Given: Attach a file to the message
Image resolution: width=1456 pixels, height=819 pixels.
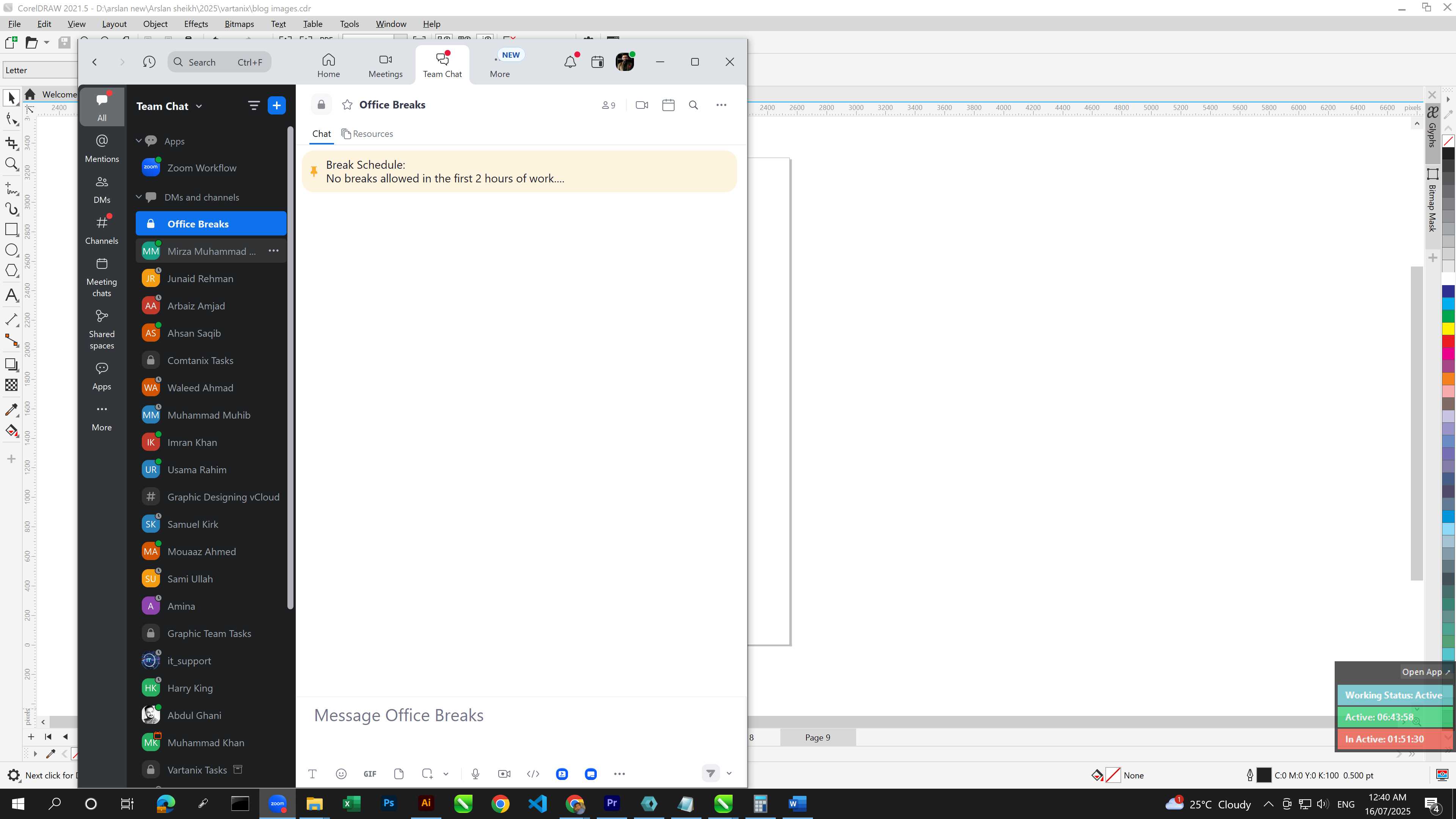Looking at the screenshot, I should click(x=399, y=774).
